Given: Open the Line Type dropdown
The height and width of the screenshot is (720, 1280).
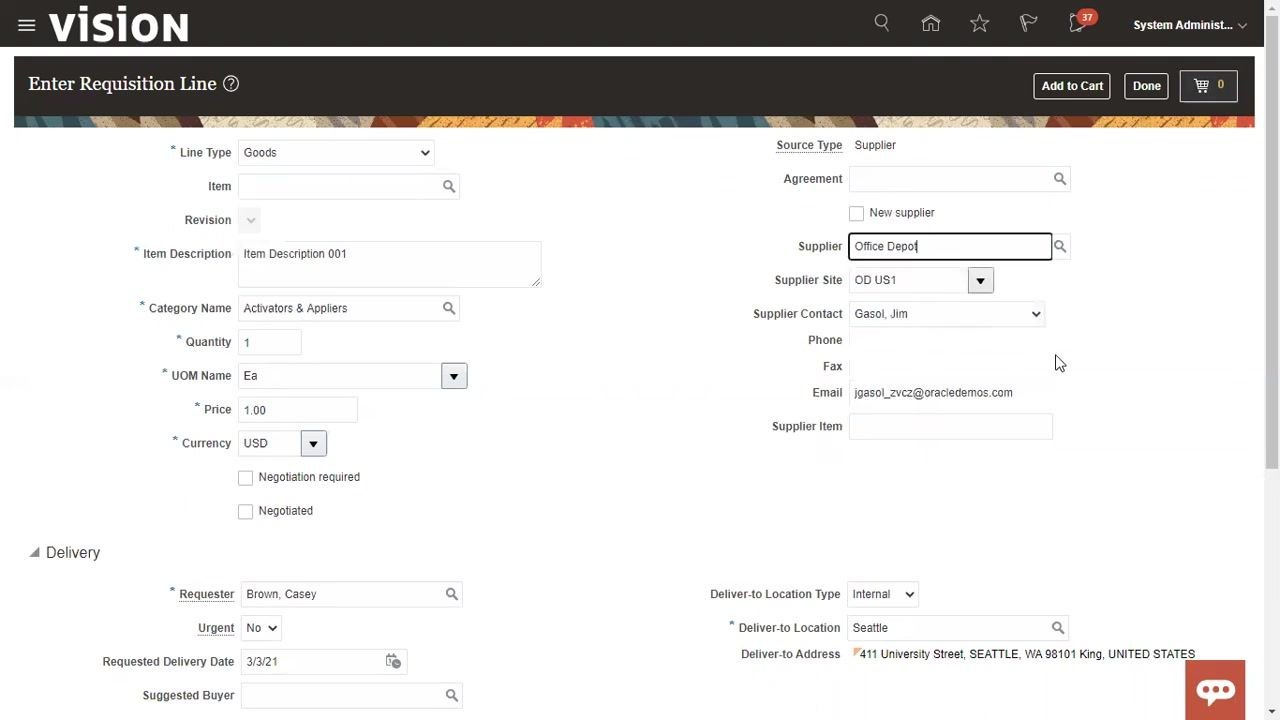Looking at the screenshot, I should tap(336, 153).
